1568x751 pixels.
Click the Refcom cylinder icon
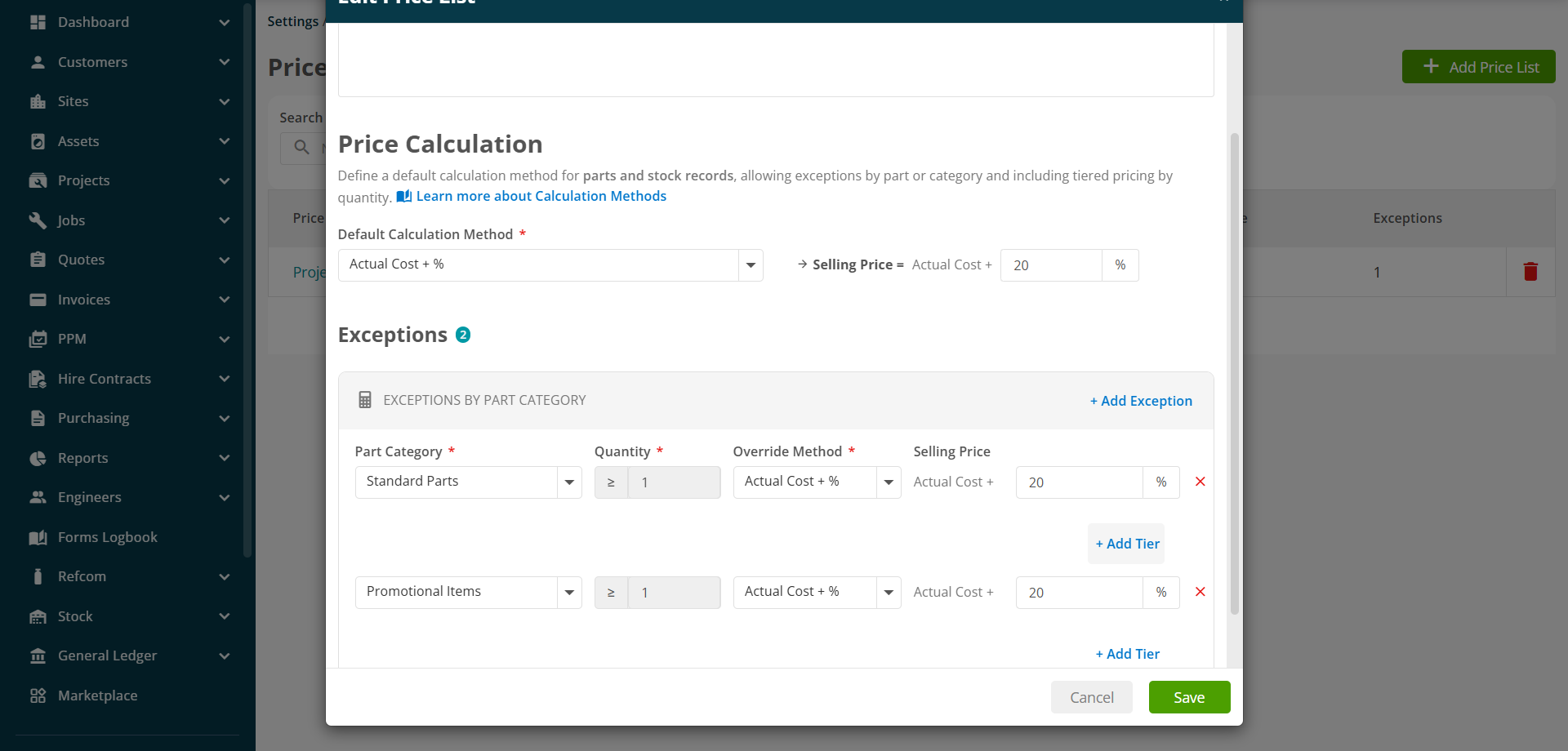[x=38, y=576]
